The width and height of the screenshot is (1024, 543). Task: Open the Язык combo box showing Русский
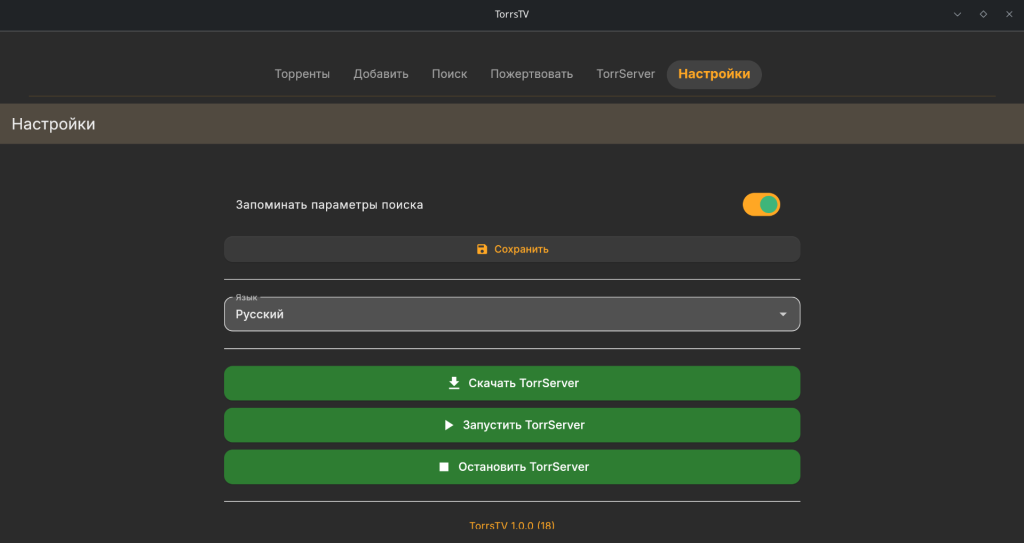[500, 314]
